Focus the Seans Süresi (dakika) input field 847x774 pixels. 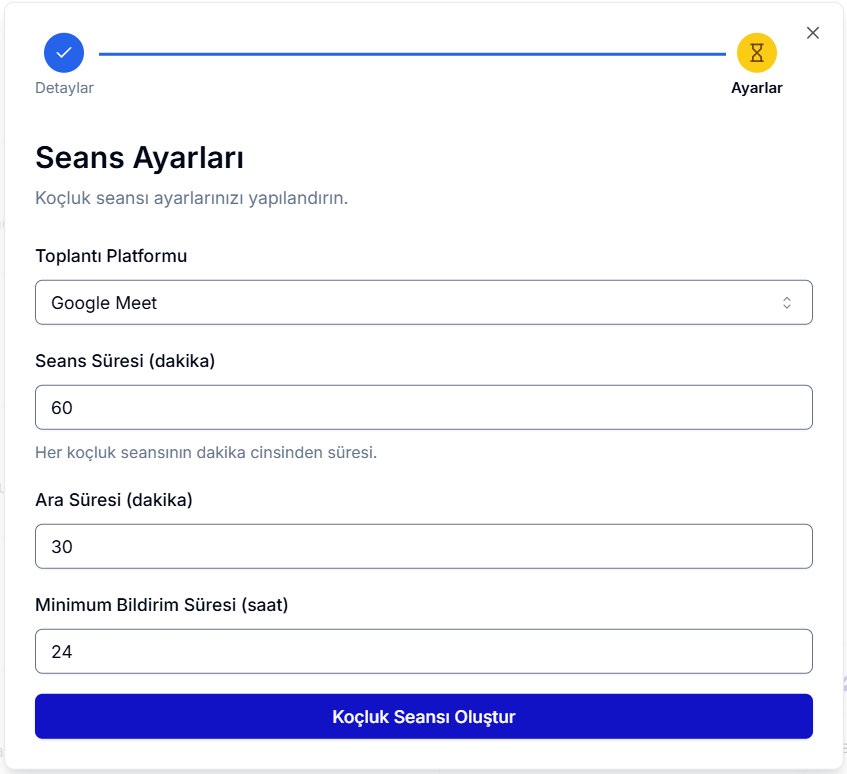(x=423, y=407)
